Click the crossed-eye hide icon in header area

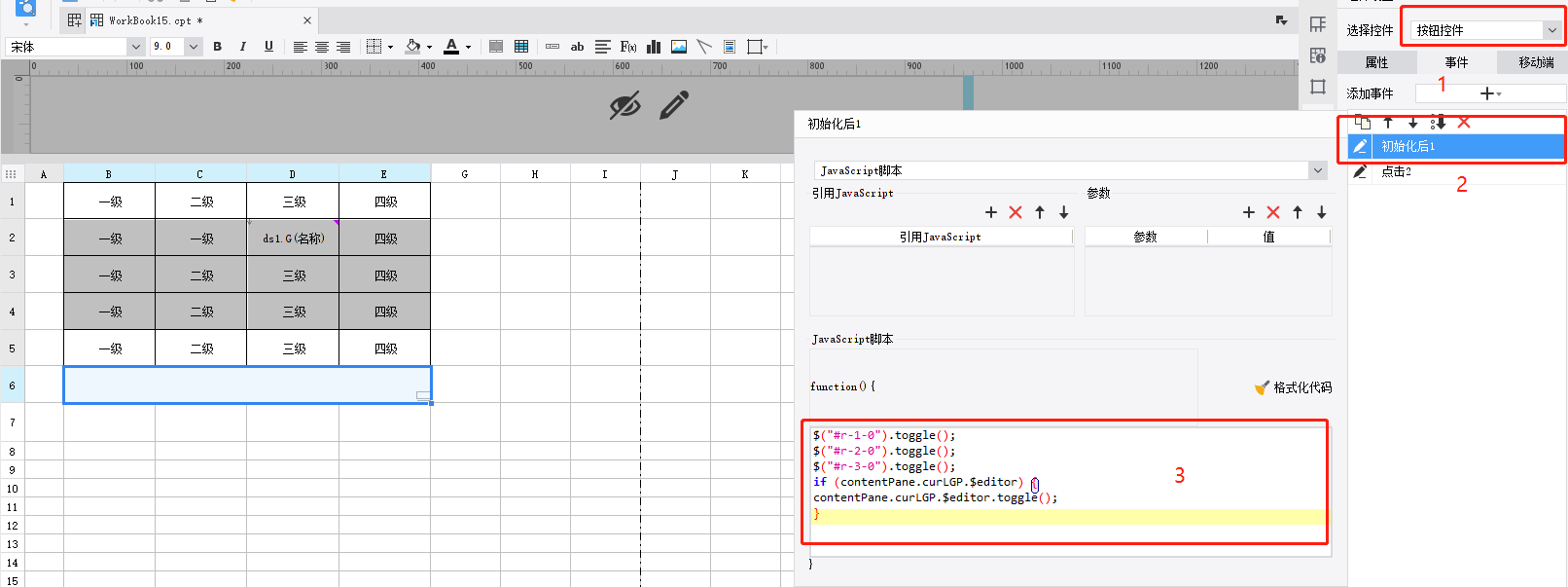pos(624,105)
